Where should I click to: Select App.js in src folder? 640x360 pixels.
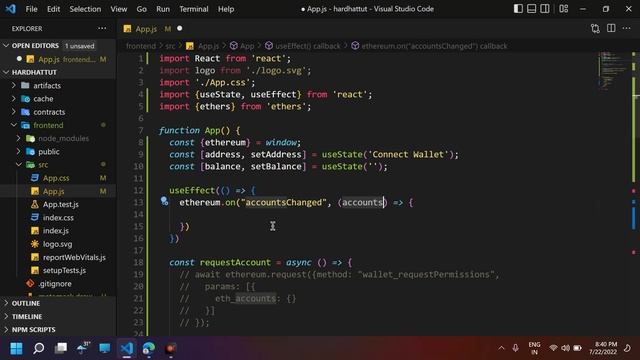[58, 191]
